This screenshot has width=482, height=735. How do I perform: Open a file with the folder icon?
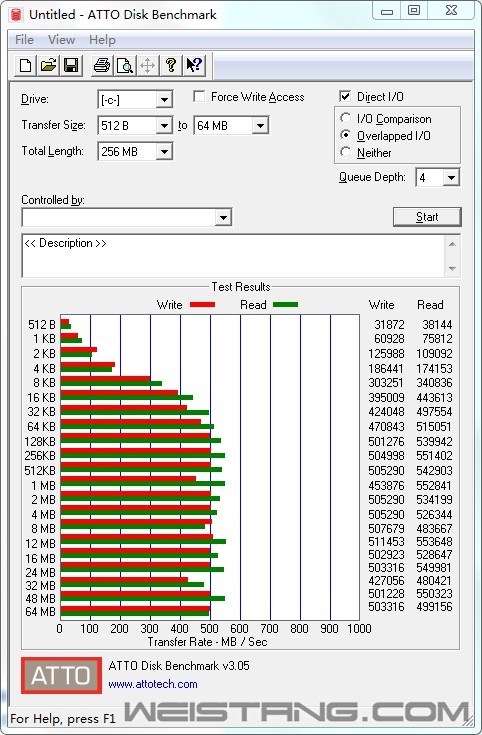tap(48, 66)
